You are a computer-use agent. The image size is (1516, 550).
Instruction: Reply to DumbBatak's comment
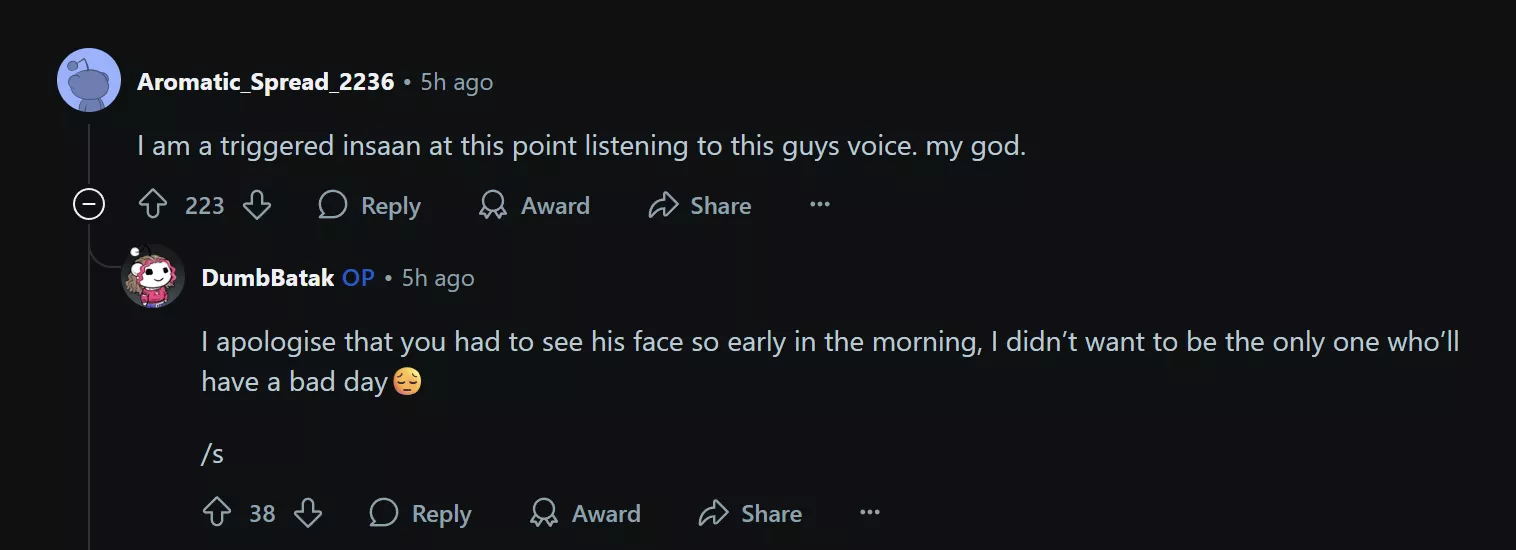coord(420,514)
